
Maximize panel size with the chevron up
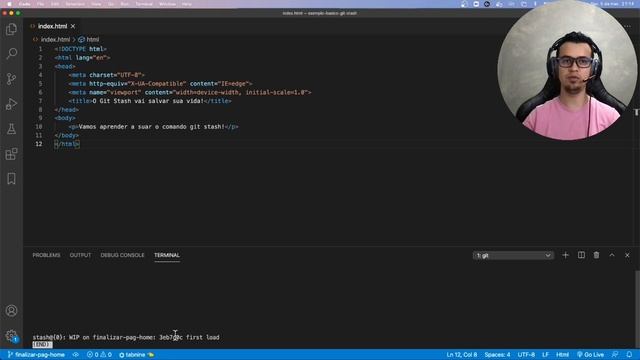coord(612,255)
